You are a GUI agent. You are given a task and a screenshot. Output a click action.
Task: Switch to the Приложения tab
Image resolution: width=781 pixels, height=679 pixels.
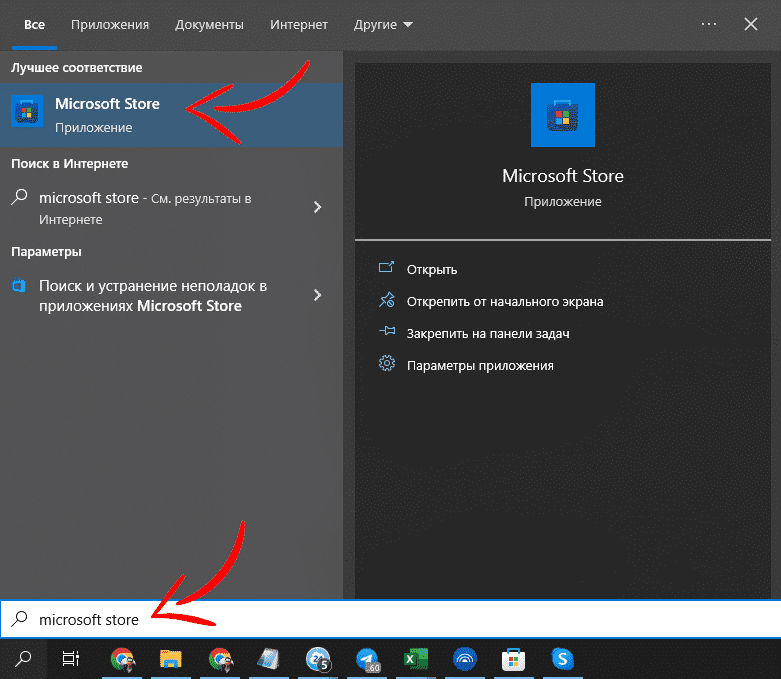(110, 24)
